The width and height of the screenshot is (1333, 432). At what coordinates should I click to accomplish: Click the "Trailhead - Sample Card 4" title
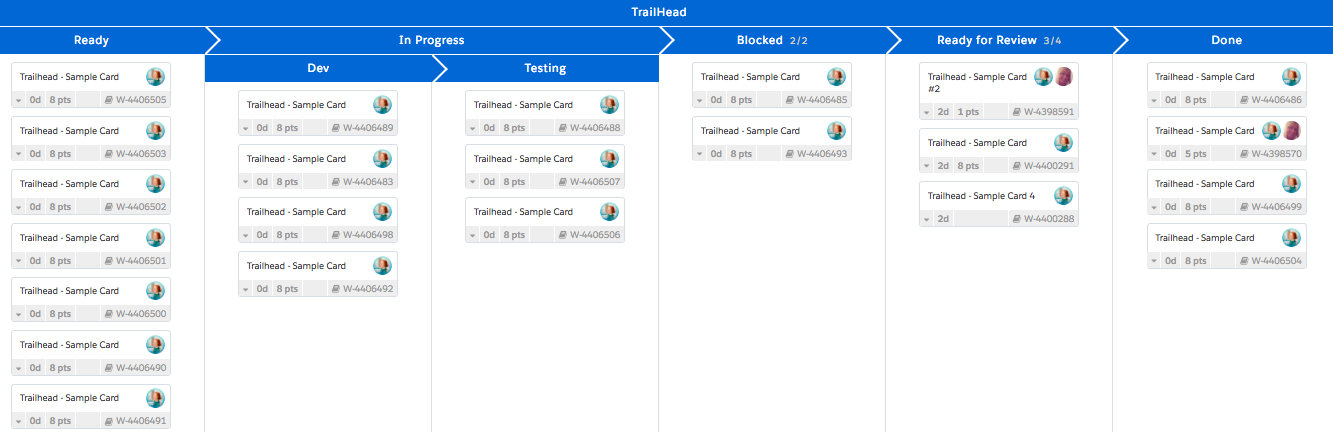981,196
